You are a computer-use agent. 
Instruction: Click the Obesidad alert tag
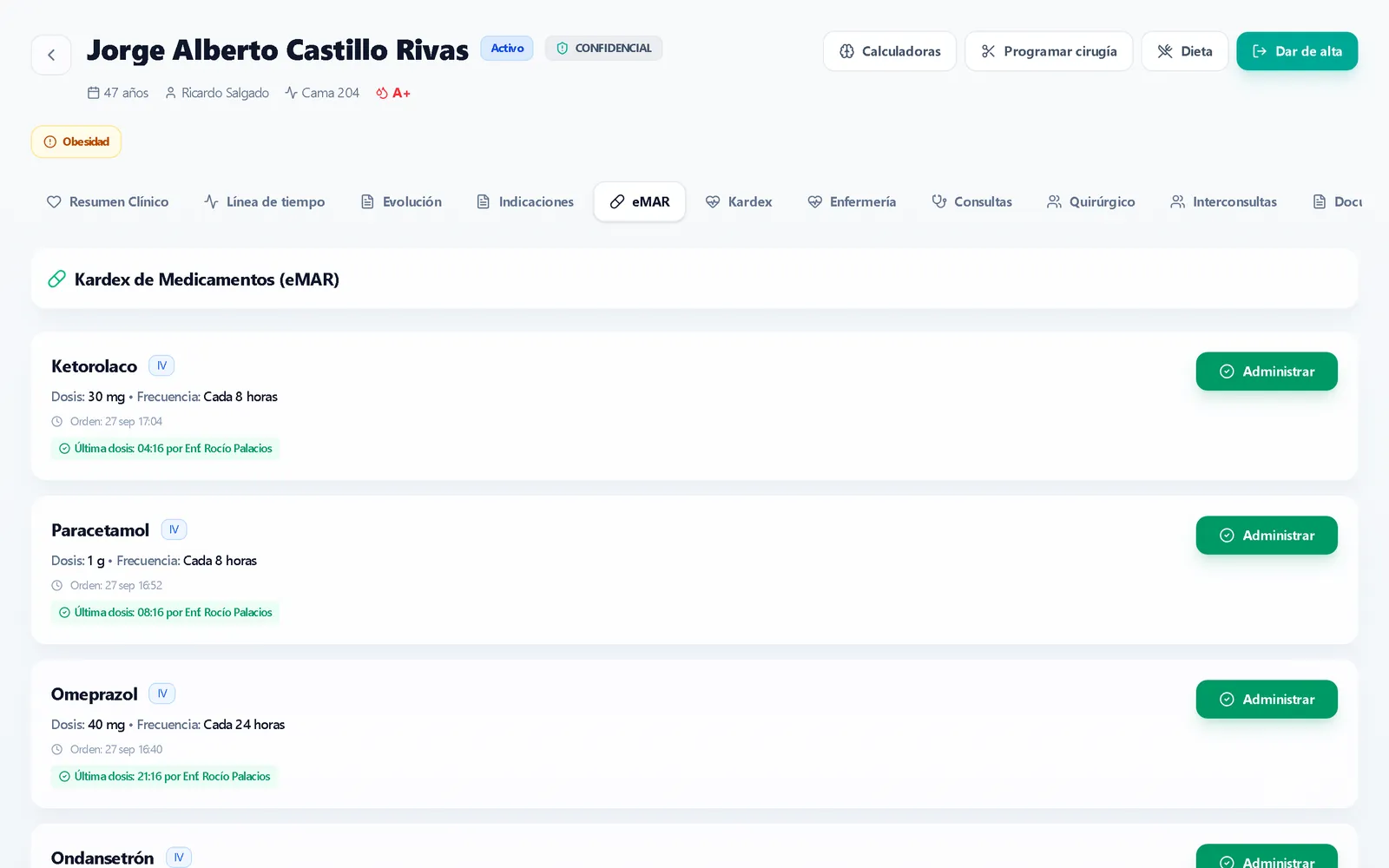pyautogui.click(x=76, y=141)
